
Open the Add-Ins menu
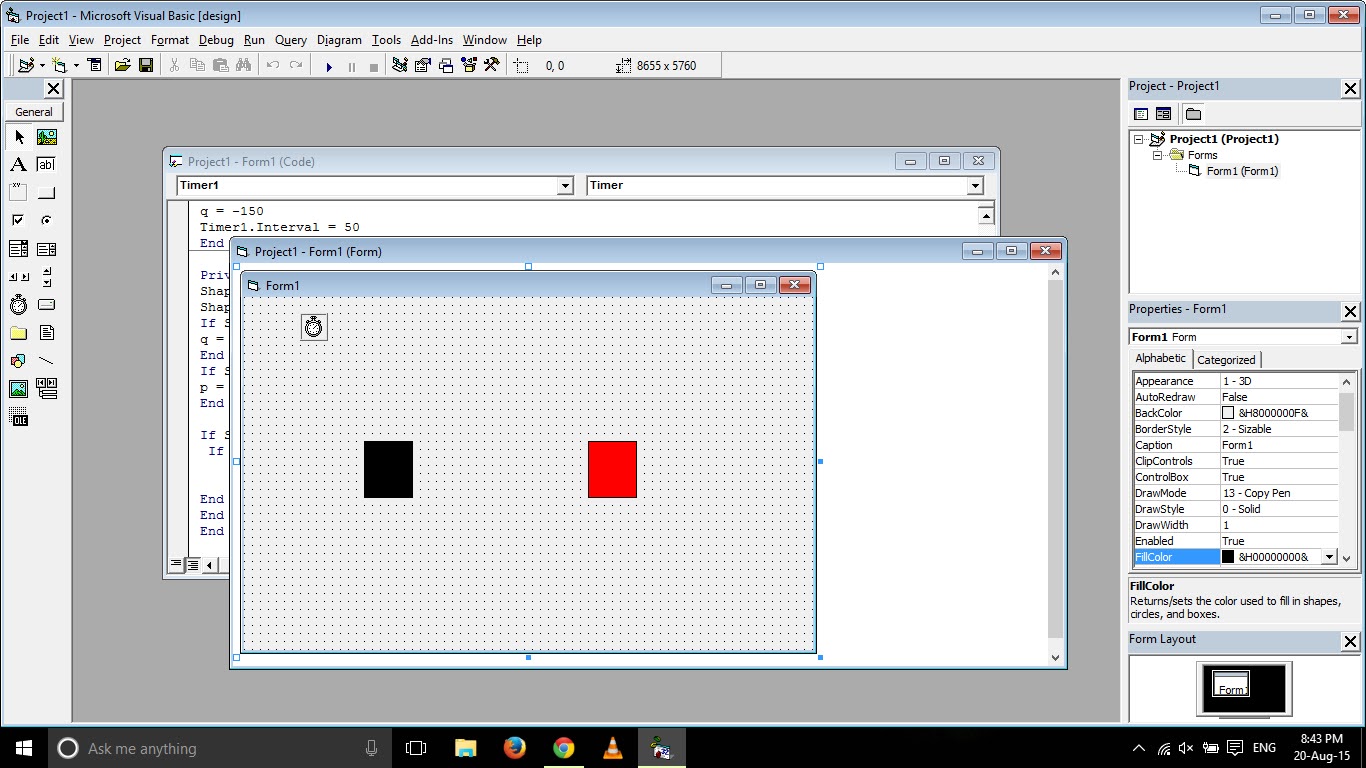(432, 40)
